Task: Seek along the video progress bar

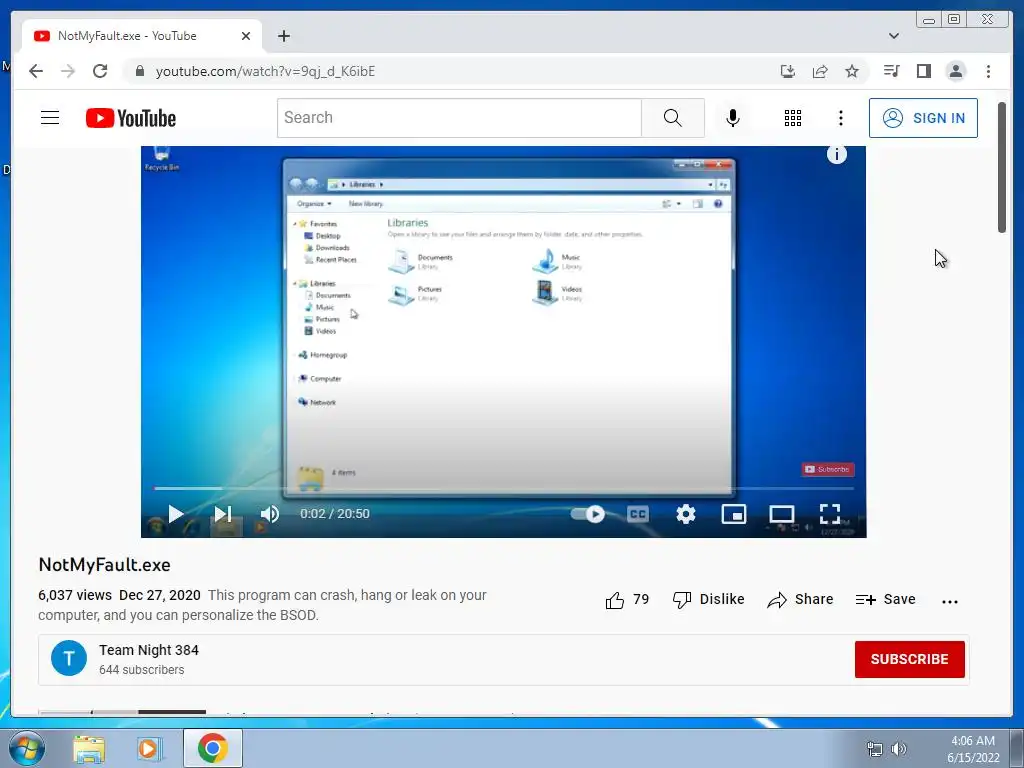Action: coord(504,488)
